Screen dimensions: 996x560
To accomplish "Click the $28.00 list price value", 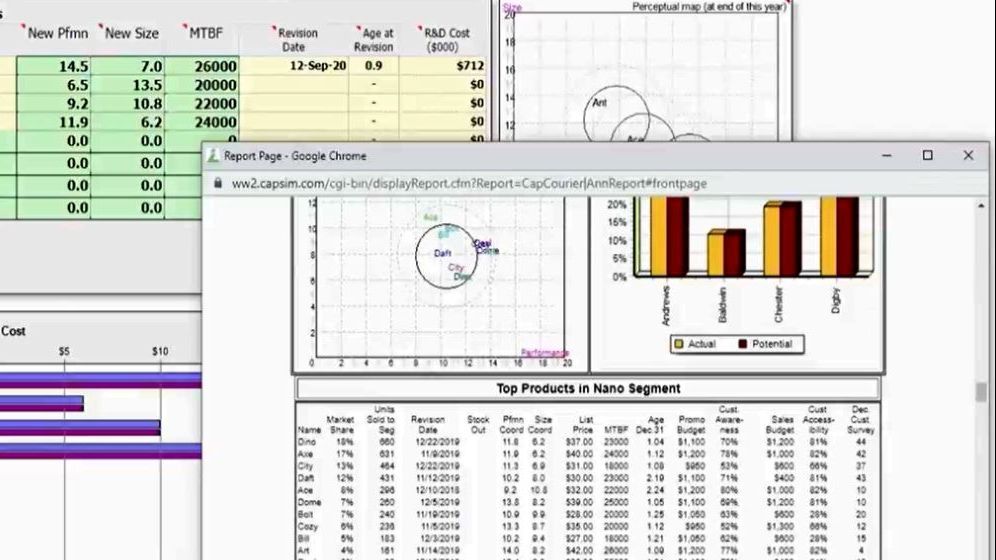I will point(579,514).
